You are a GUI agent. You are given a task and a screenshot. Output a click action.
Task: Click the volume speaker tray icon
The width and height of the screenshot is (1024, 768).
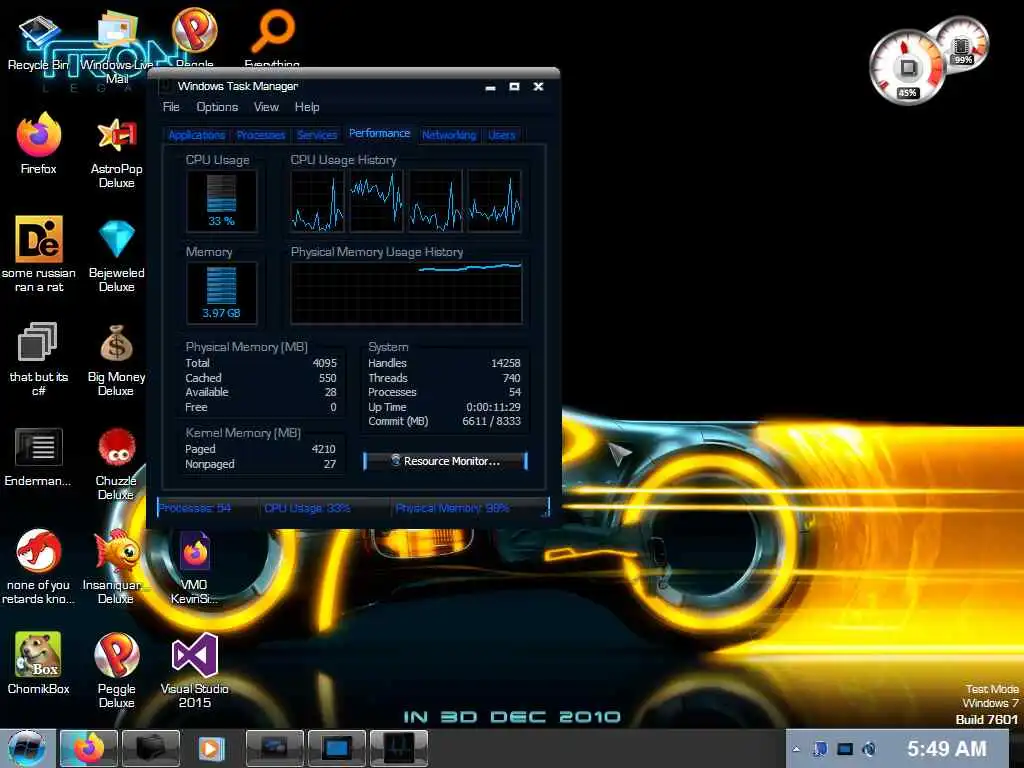[x=869, y=749]
